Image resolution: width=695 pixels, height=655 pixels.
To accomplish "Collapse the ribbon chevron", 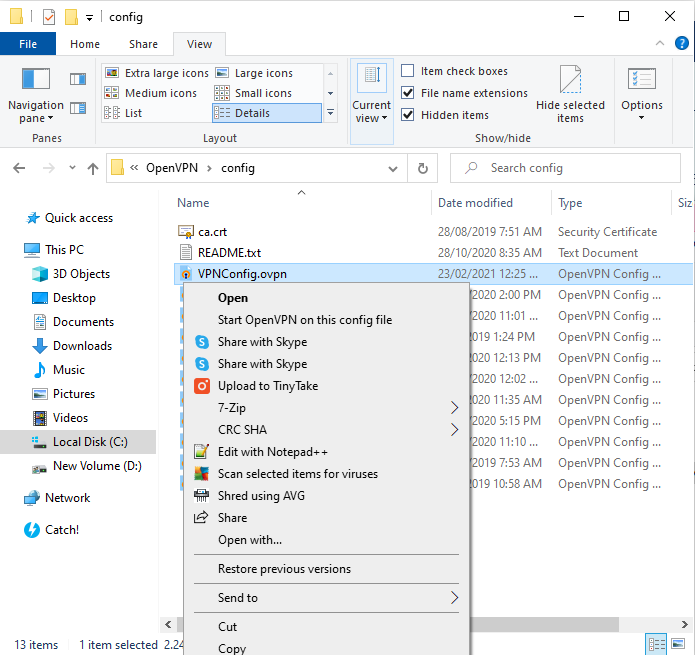I will 660,43.
